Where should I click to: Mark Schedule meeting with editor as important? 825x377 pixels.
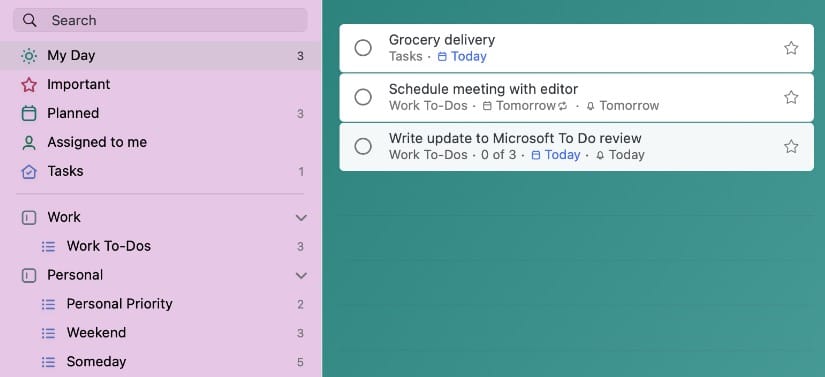coord(791,97)
